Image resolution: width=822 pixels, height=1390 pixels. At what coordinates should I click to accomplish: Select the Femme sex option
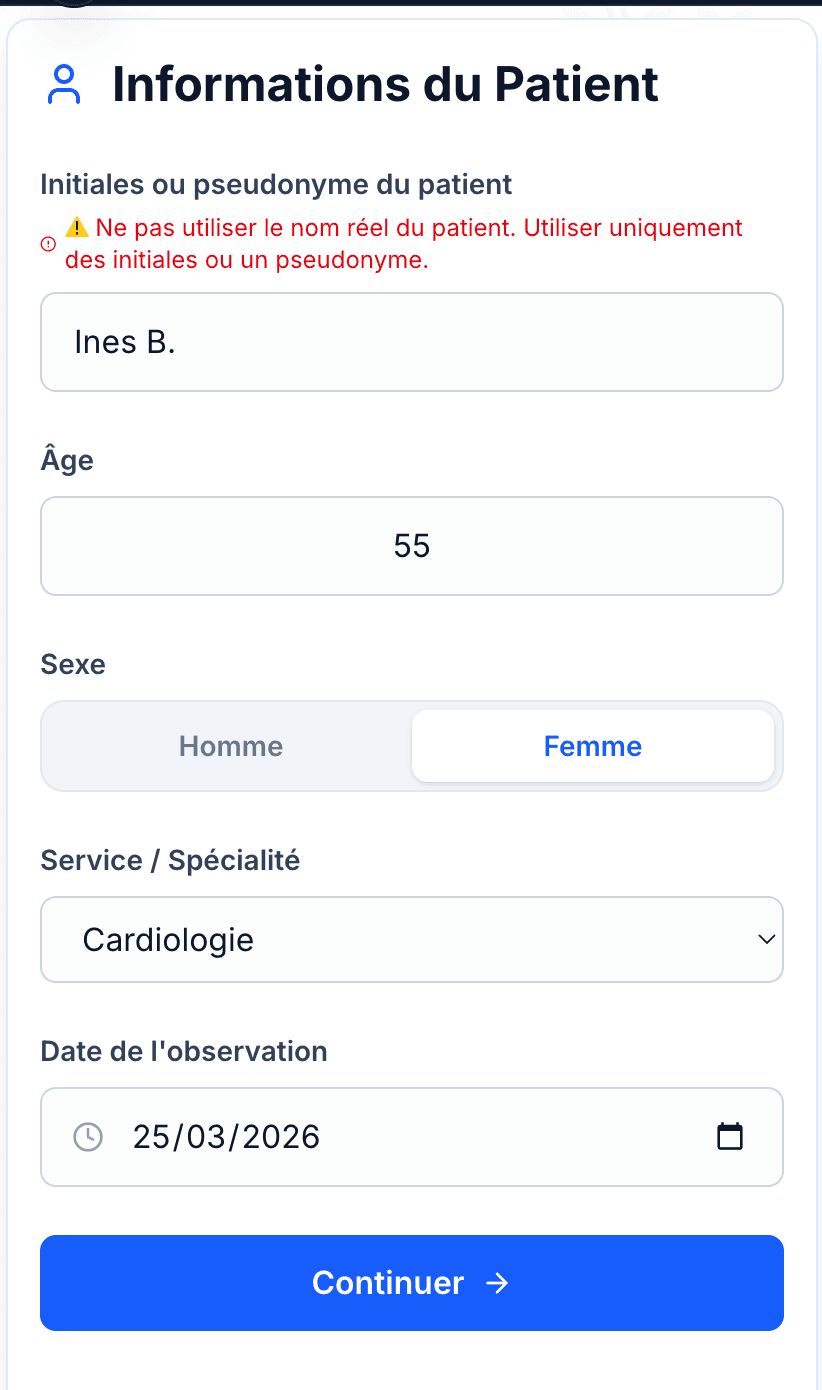[592, 746]
